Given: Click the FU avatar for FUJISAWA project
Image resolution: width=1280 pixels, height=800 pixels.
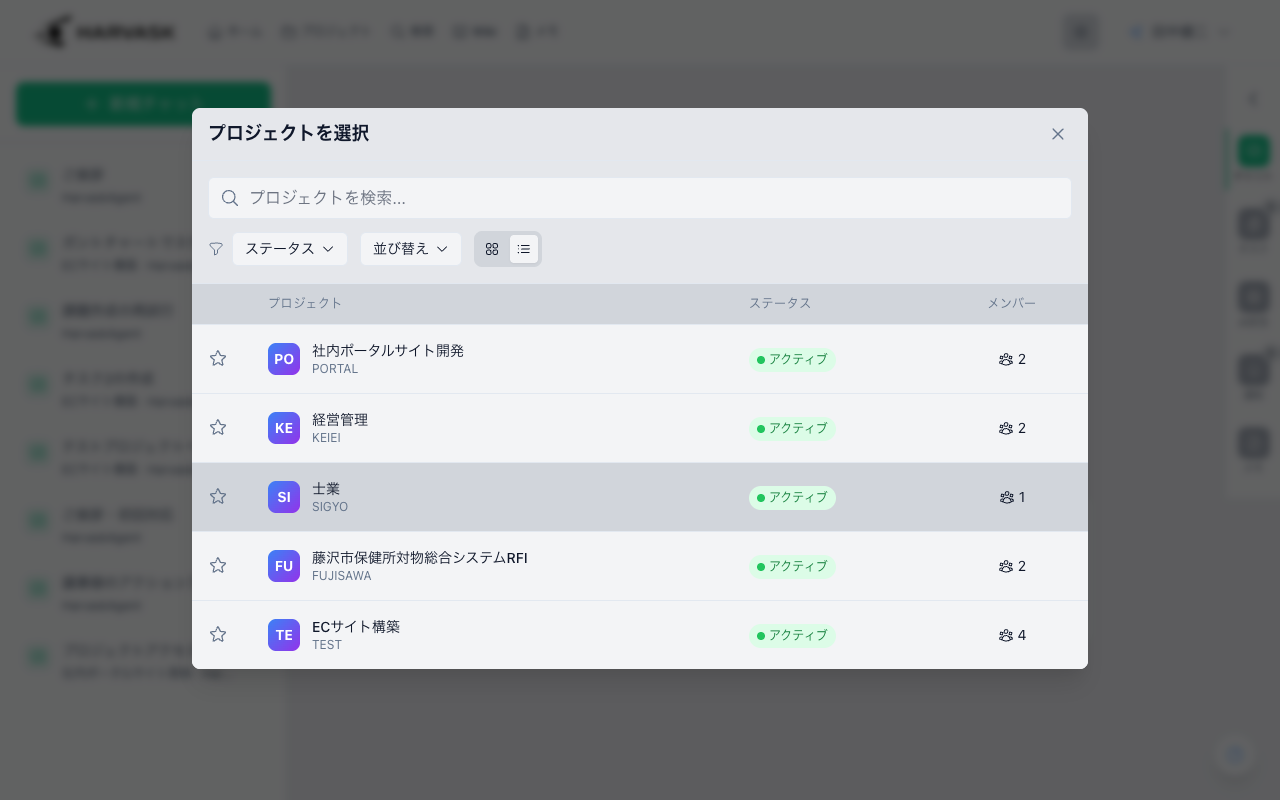Looking at the screenshot, I should 284,566.
